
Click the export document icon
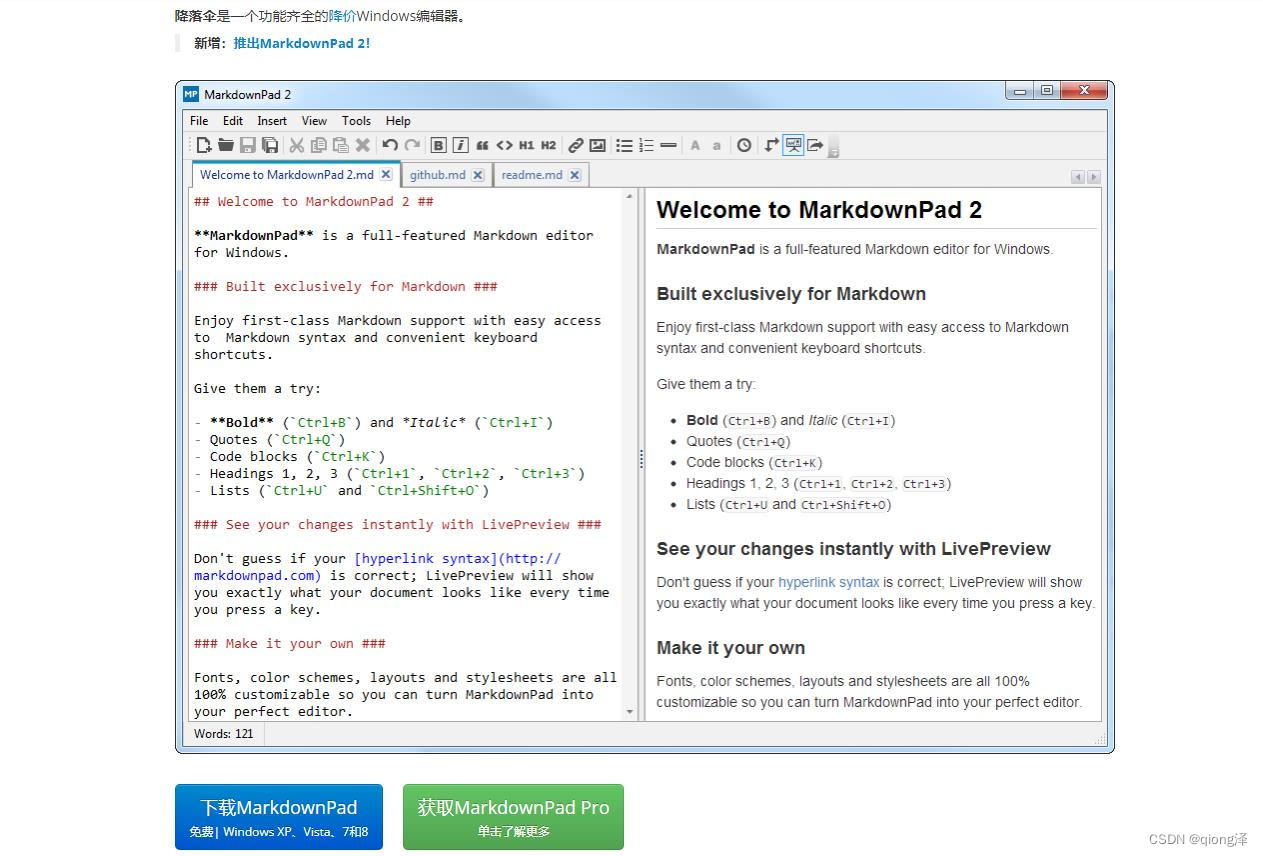coord(815,145)
